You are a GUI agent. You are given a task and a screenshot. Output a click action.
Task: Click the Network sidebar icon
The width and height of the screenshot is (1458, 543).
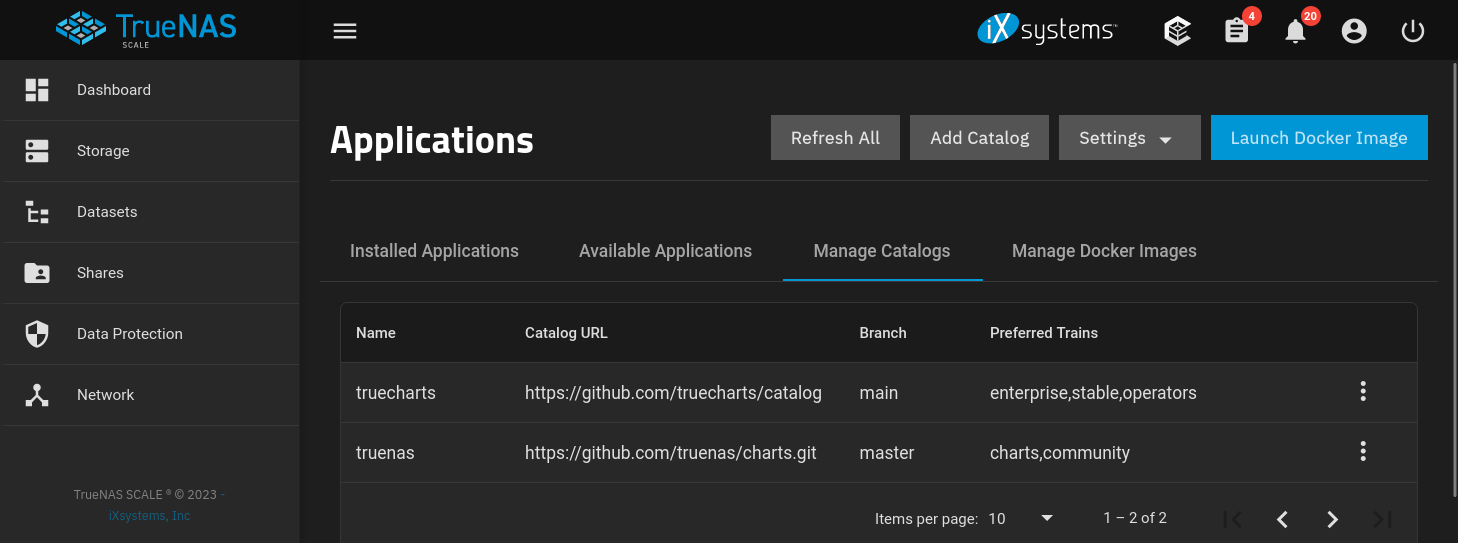[37, 395]
